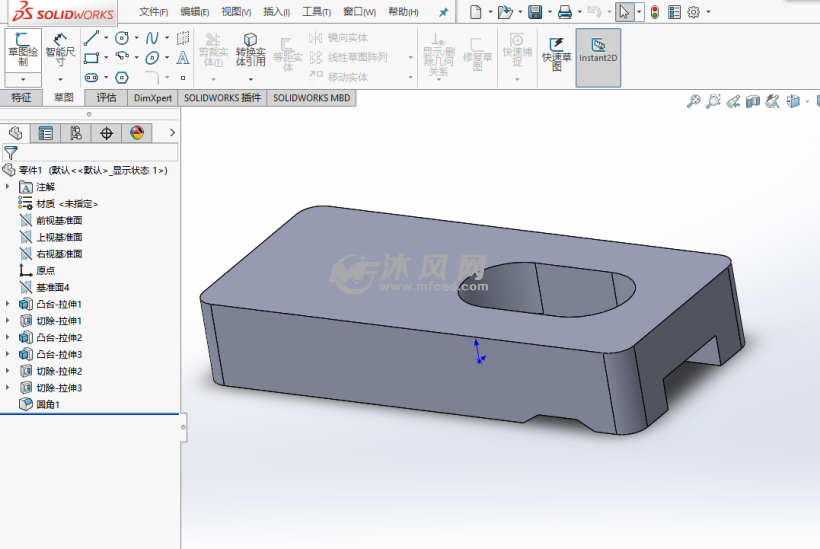Switch to the 评估 (Evaluate) tab
The height and width of the screenshot is (549, 820).
click(106, 98)
